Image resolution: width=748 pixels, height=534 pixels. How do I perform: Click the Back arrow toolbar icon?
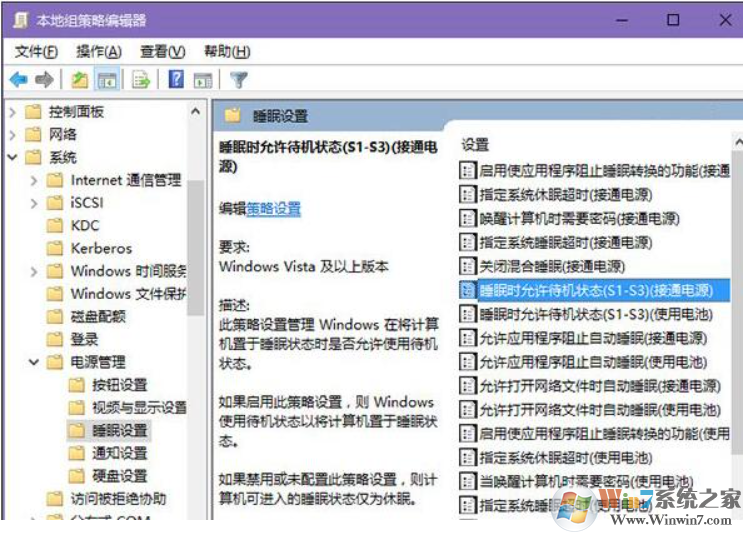coord(19,79)
